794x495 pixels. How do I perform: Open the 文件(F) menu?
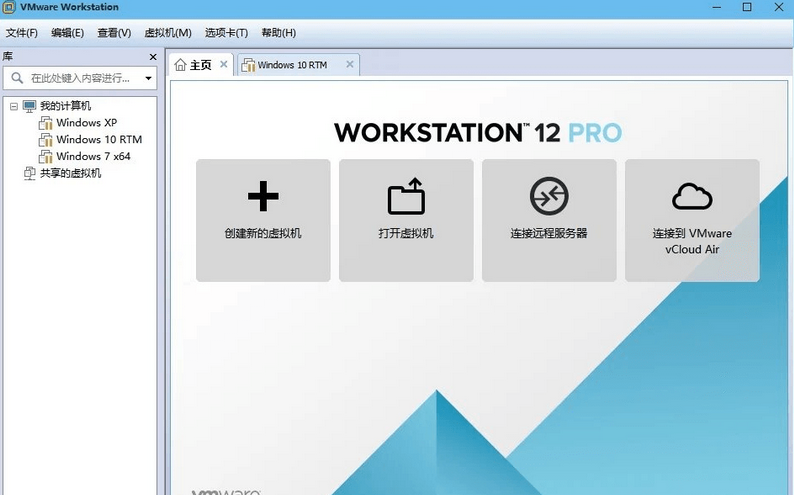click(x=22, y=33)
